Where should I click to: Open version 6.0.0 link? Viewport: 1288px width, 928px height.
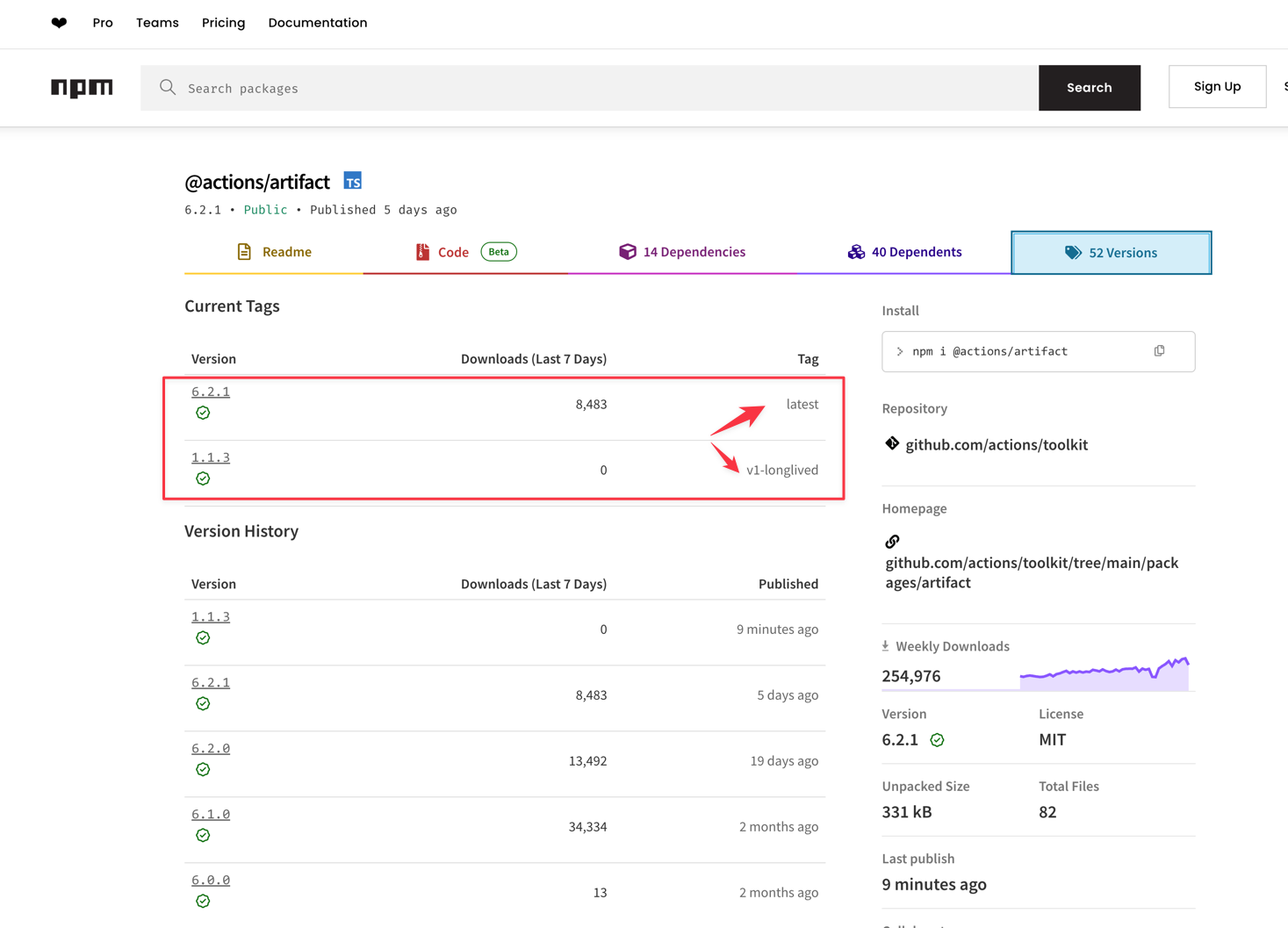[211, 881]
